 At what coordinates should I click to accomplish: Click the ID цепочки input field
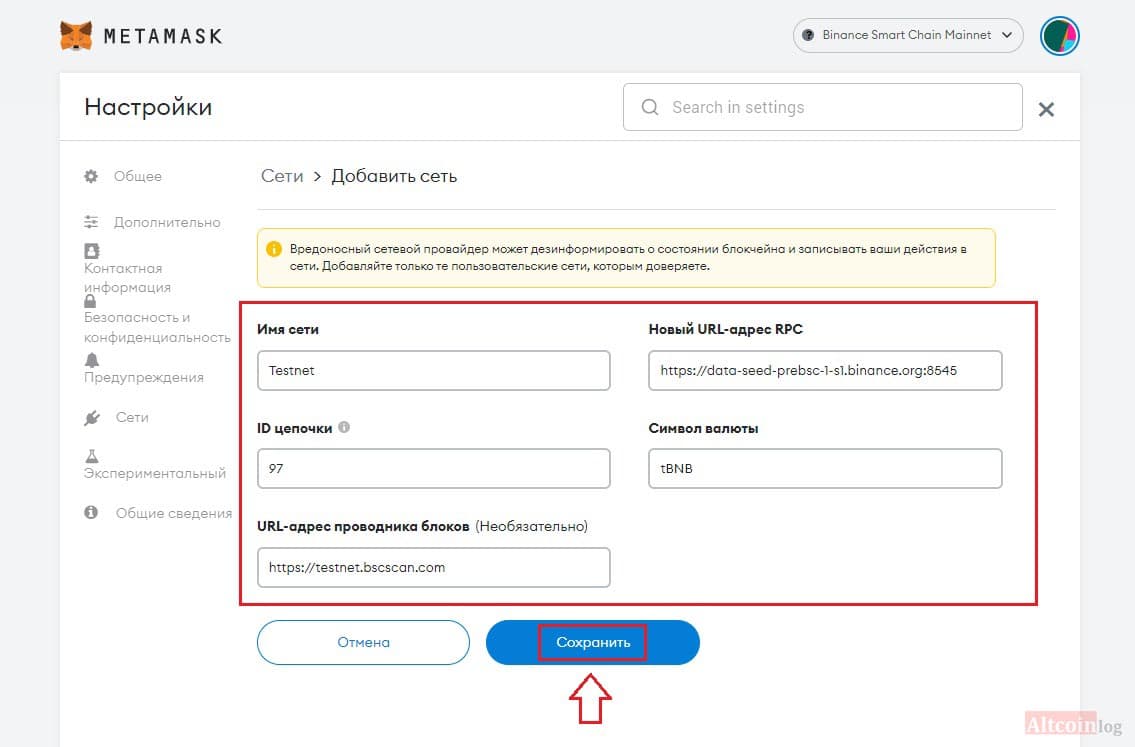coord(434,468)
